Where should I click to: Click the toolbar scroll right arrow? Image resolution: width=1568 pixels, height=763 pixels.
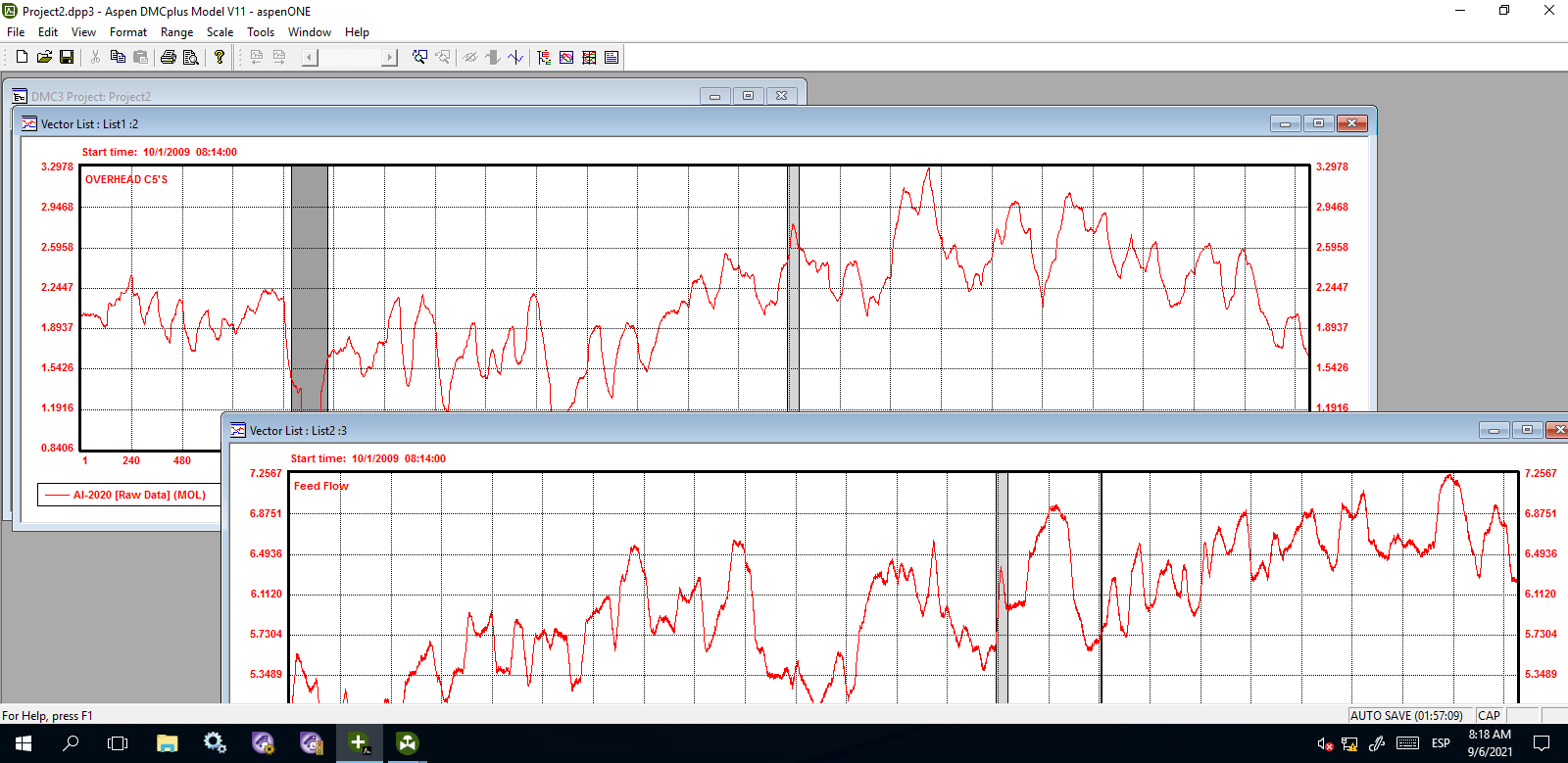pyautogui.click(x=389, y=58)
